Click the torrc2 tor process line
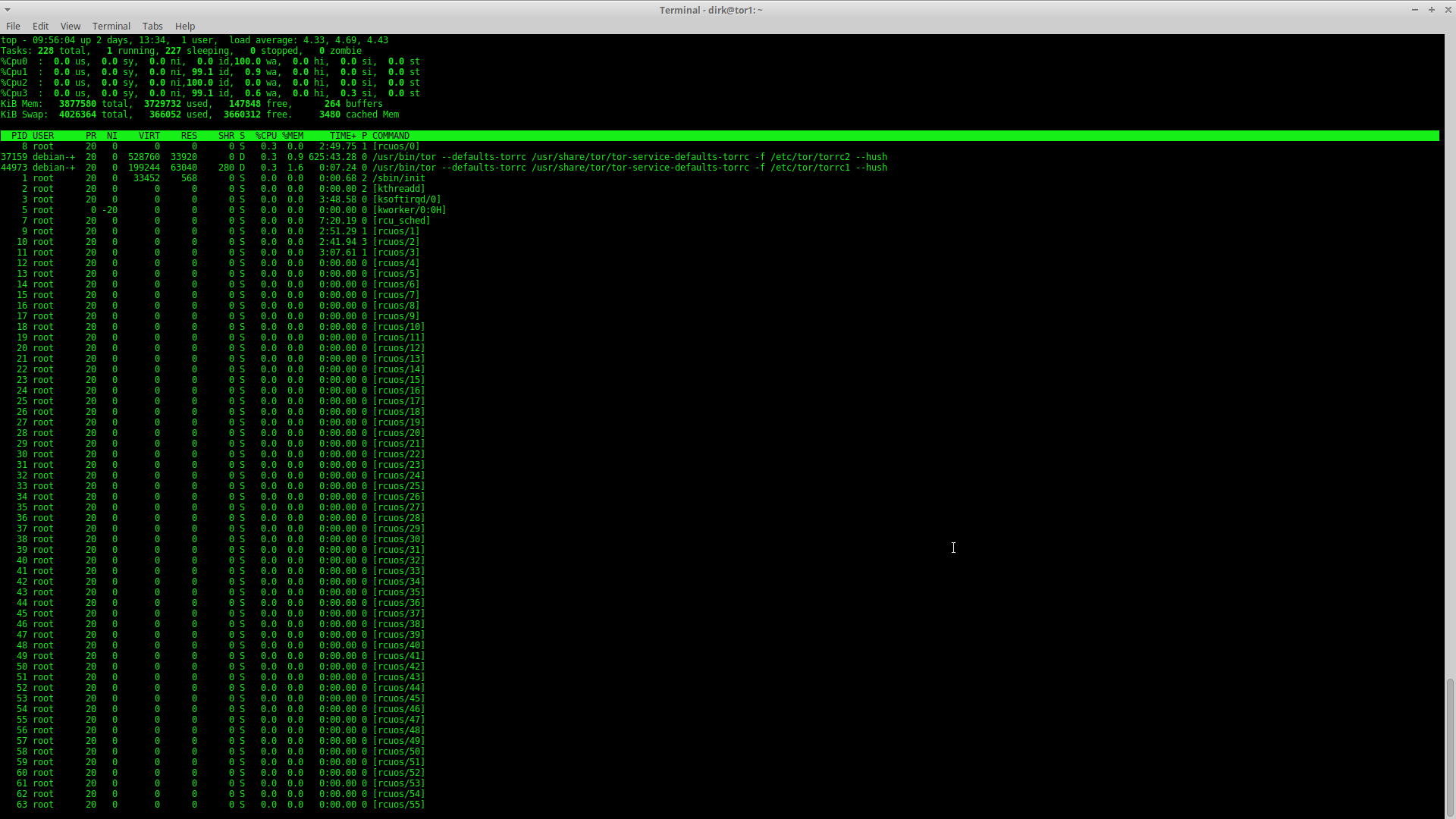This screenshot has height=819, width=1456. coord(629,157)
